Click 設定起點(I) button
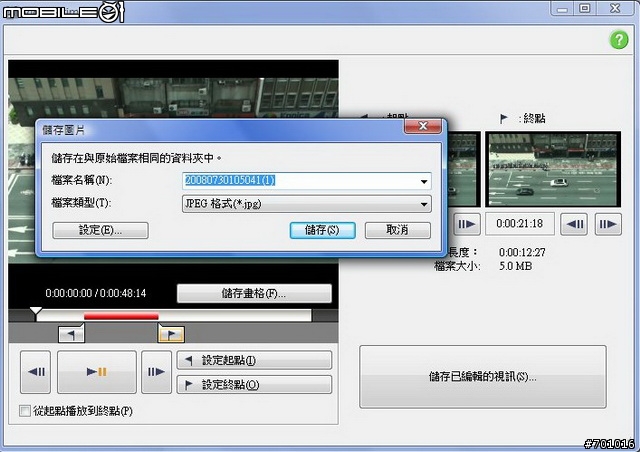 coord(254,361)
